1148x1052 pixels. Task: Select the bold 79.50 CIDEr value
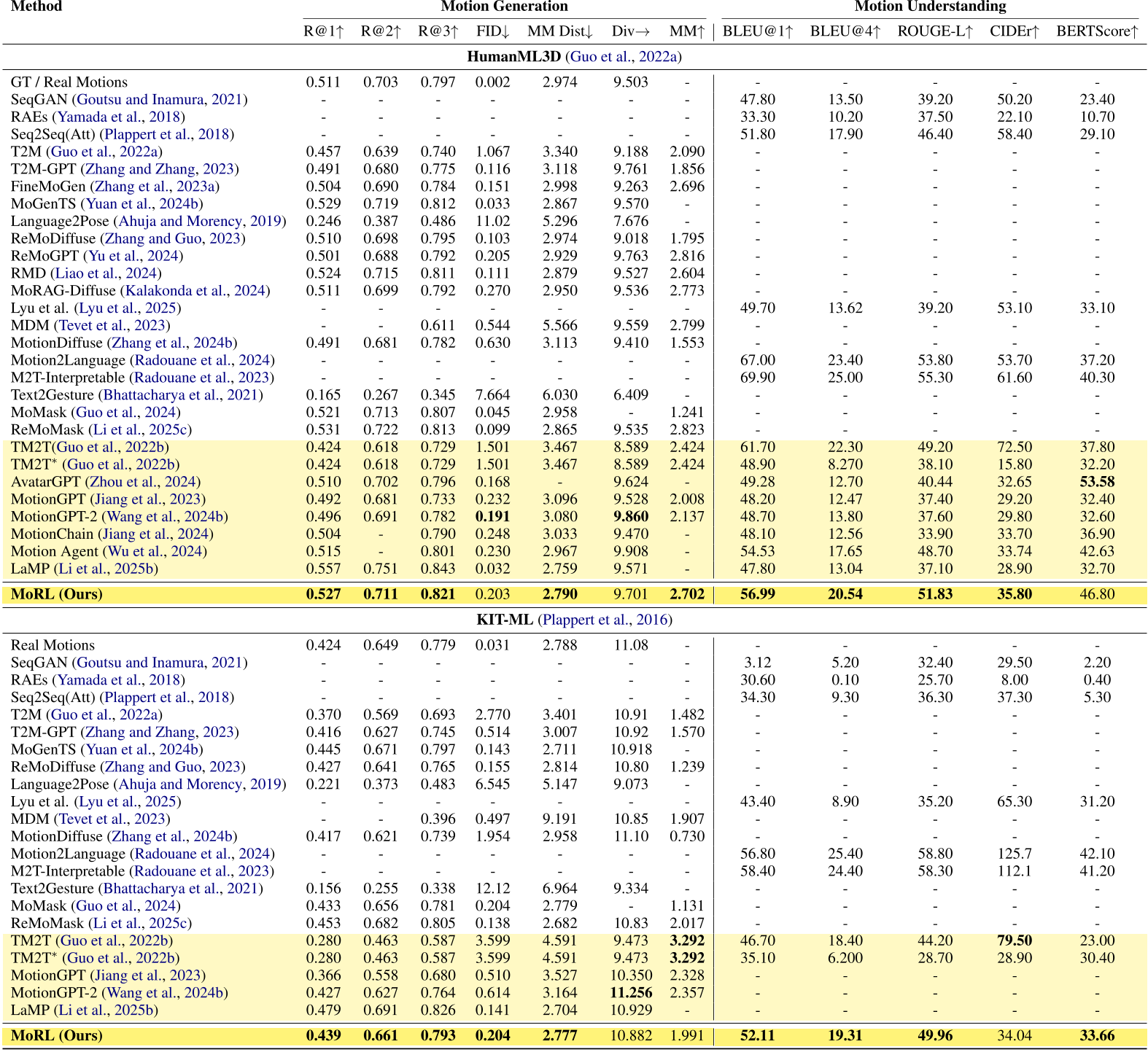tap(1014, 940)
